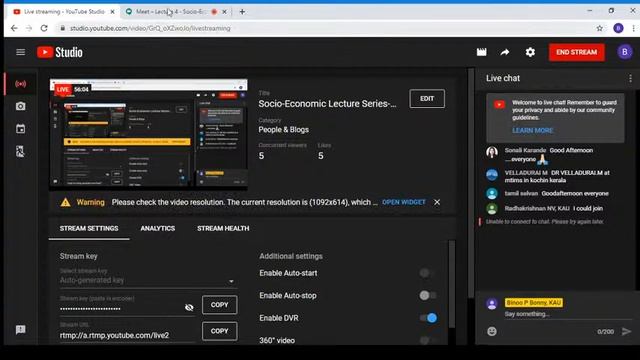Viewport: 640px width, 360px height.
Task: Open Chrome profile avatar in toolbar
Action: (618, 28)
